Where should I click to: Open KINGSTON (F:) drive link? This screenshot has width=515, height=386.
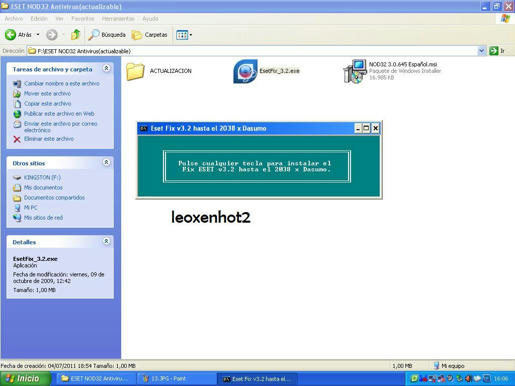pyautogui.click(x=42, y=177)
